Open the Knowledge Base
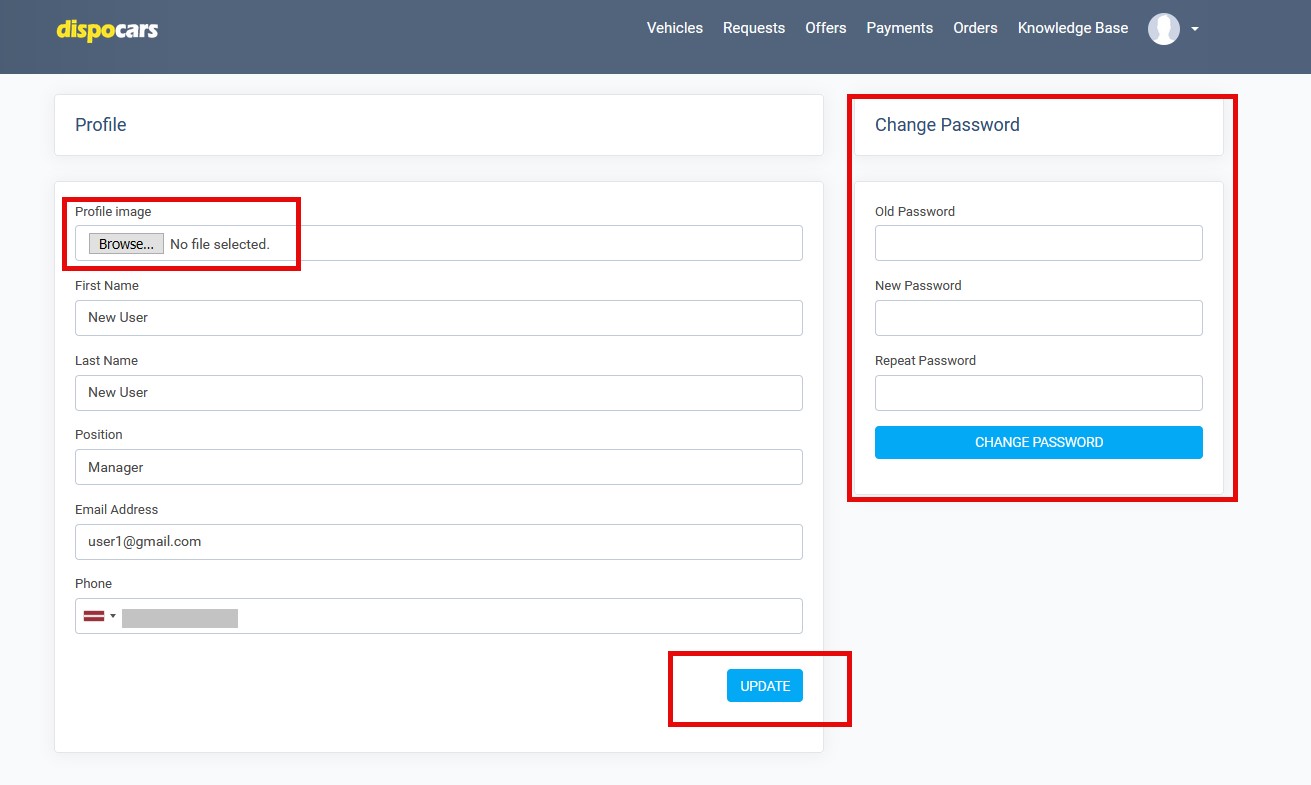1311x785 pixels. coord(1072,28)
